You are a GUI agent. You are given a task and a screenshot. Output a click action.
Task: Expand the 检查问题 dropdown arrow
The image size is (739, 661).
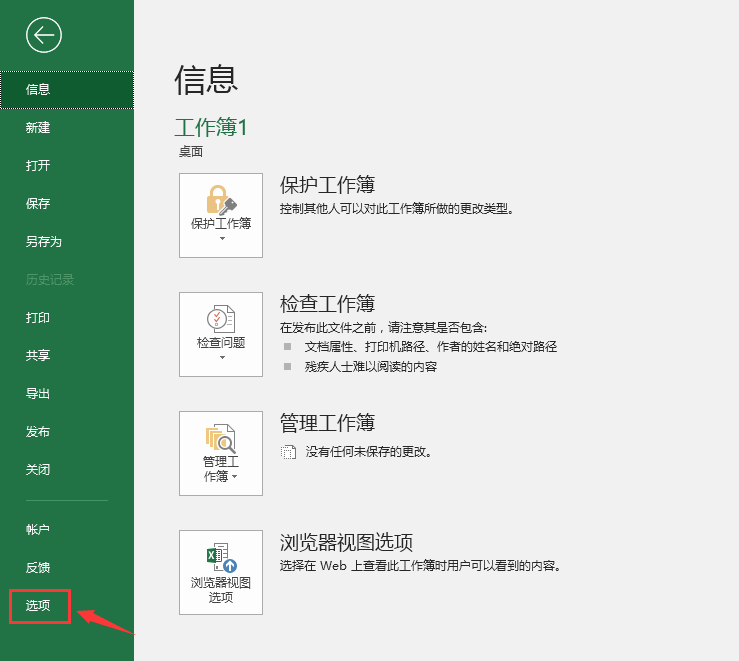click(x=222, y=358)
